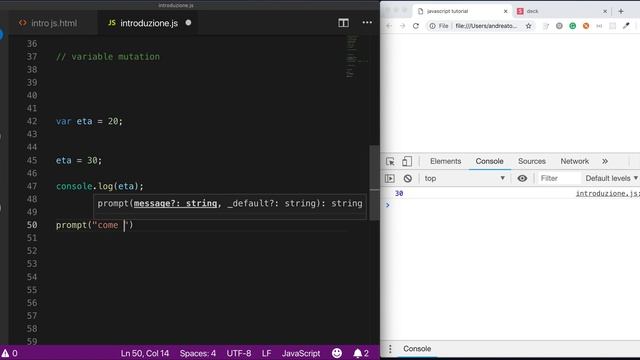
Task: Open the introduzione.js source link
Action: pos(607,193)
